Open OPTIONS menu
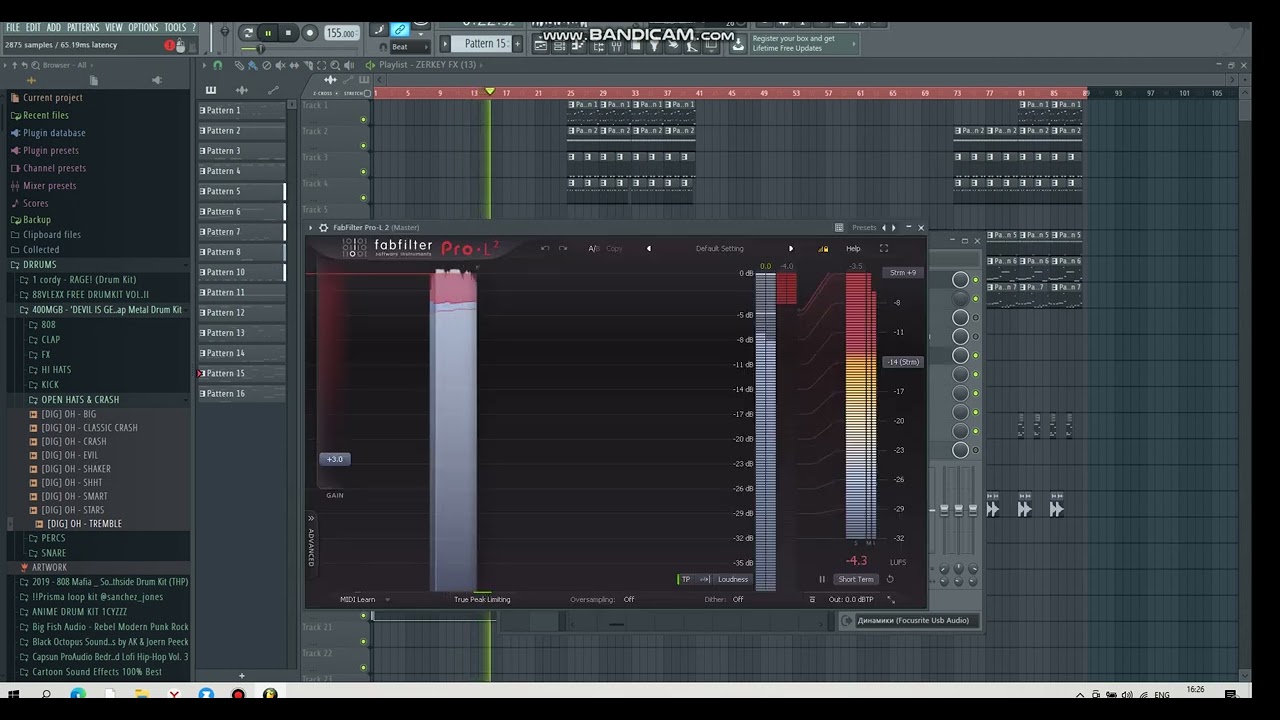Screen dimensions: 1280x720 pyautogui.click(x=143, y=27)
